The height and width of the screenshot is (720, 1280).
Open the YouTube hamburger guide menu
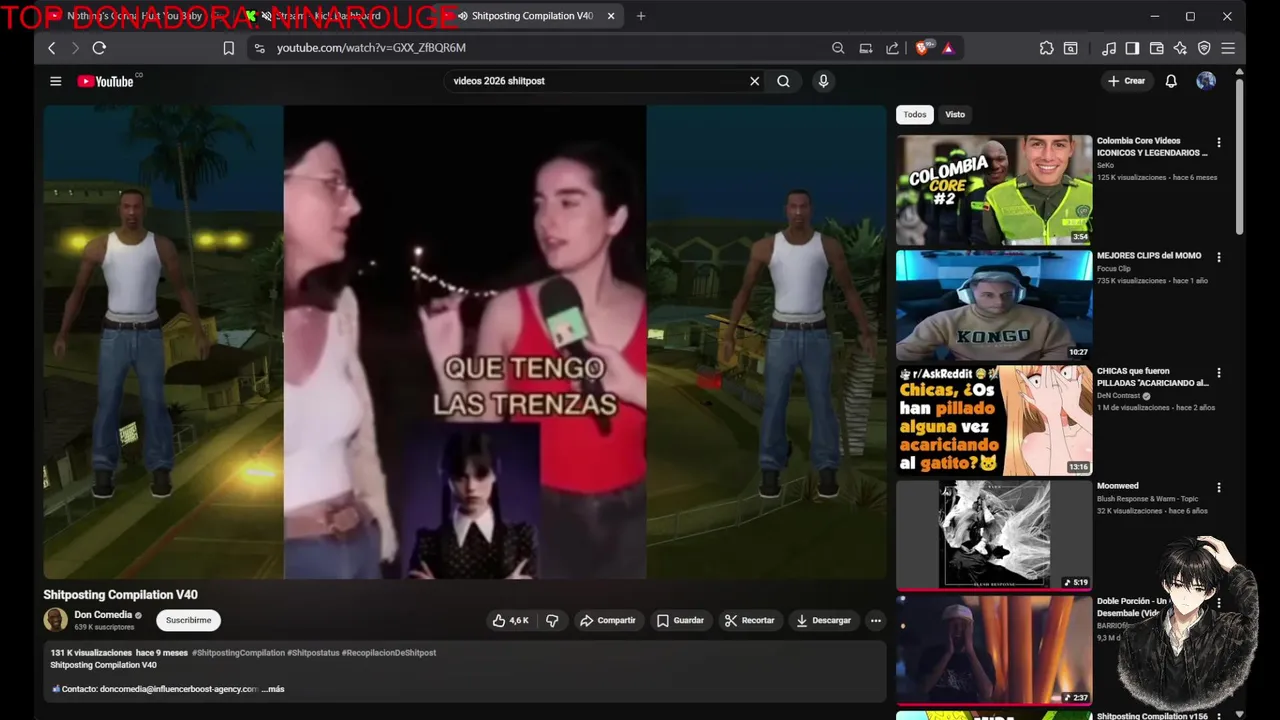(56, 81)
